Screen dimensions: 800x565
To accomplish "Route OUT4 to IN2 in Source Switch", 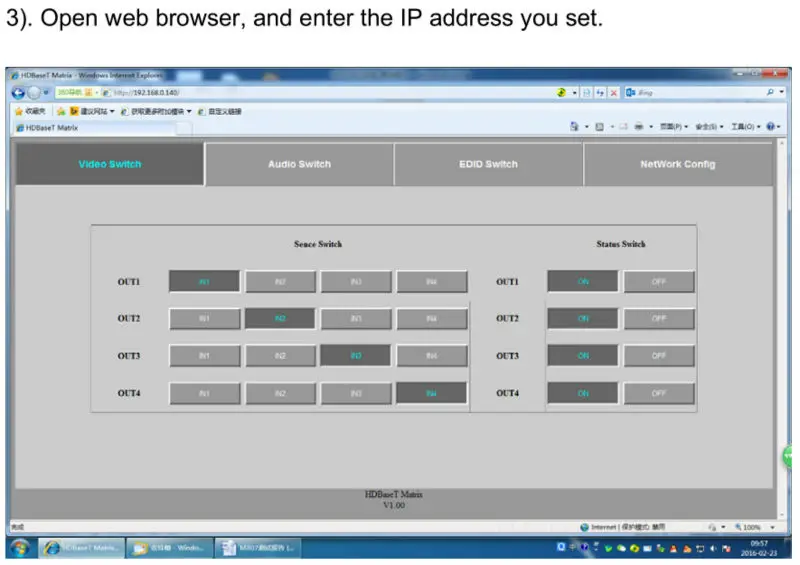I will (x=280, y=394).
